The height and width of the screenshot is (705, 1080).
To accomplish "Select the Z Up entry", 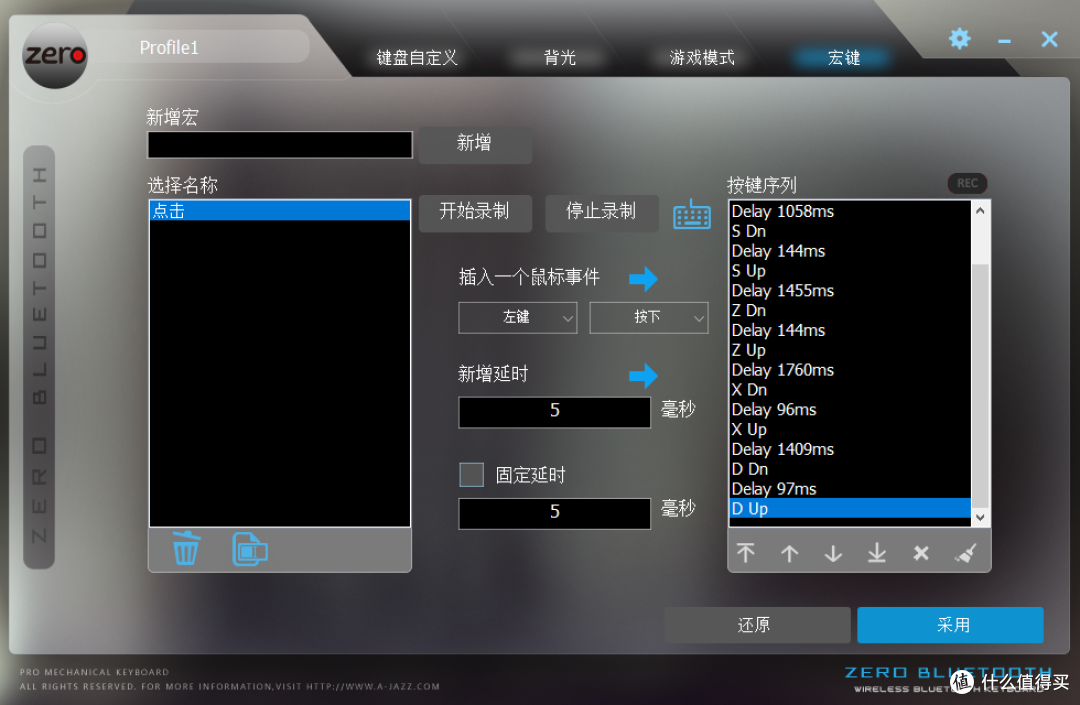I will [x=850, y=350].
